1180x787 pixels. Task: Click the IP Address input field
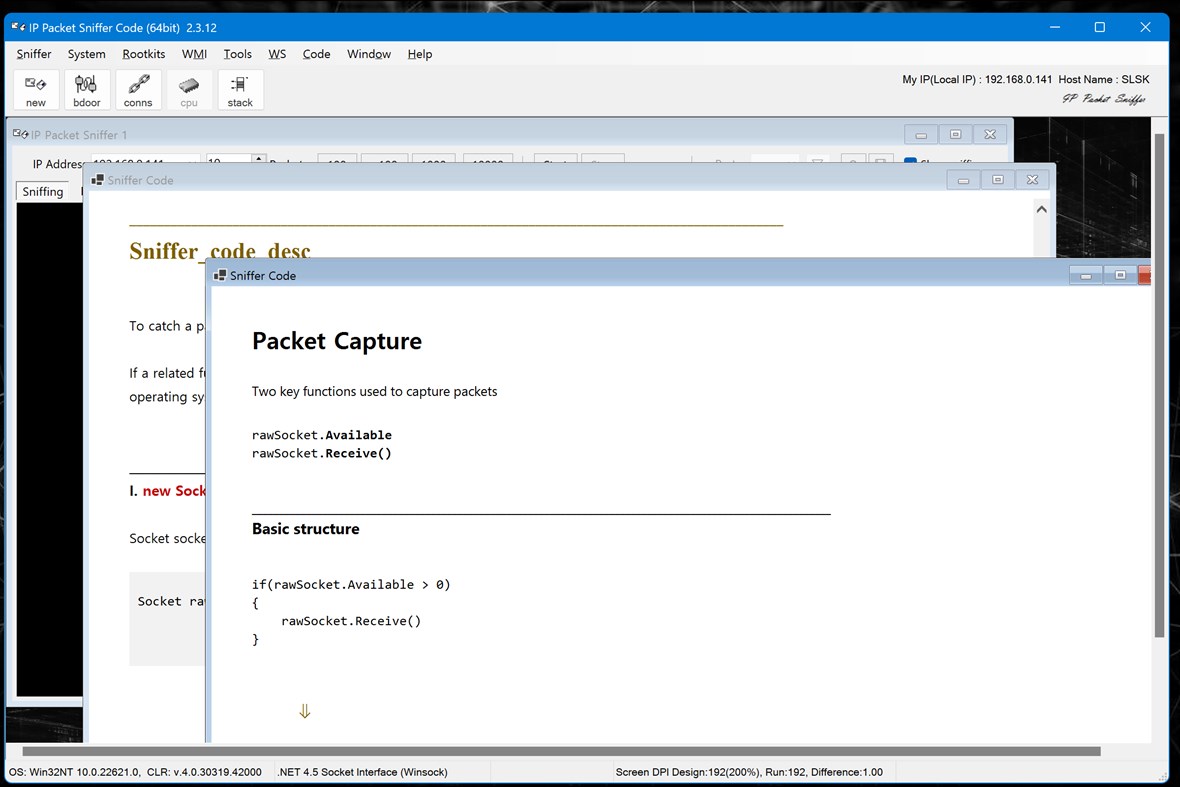140,160
